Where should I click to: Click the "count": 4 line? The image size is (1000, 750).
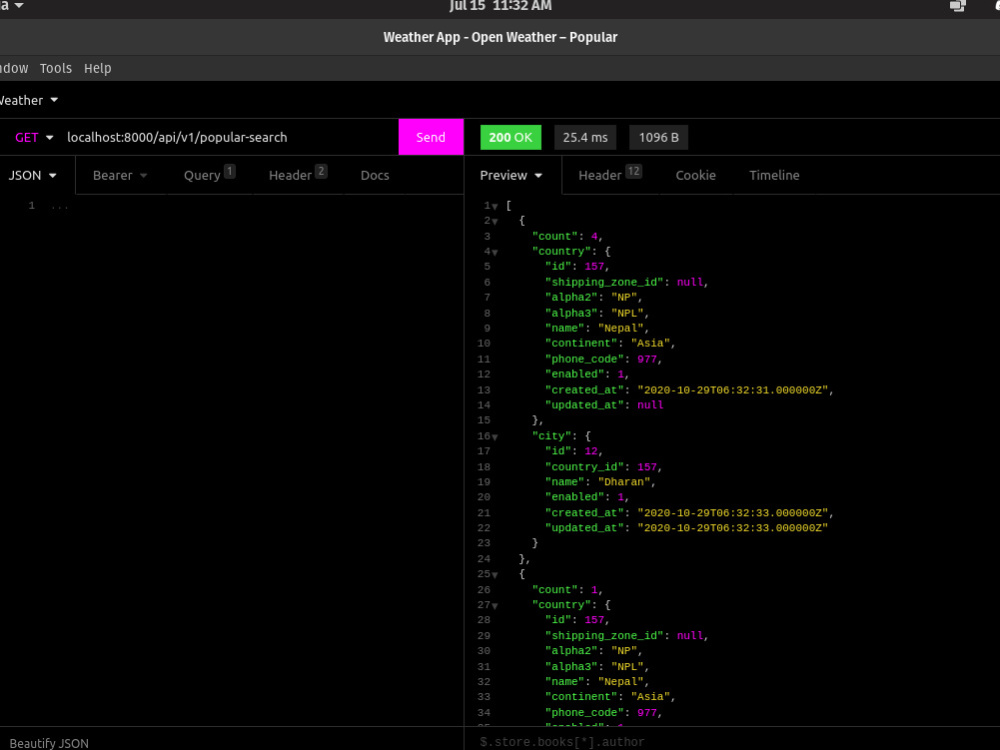[567, 237]
